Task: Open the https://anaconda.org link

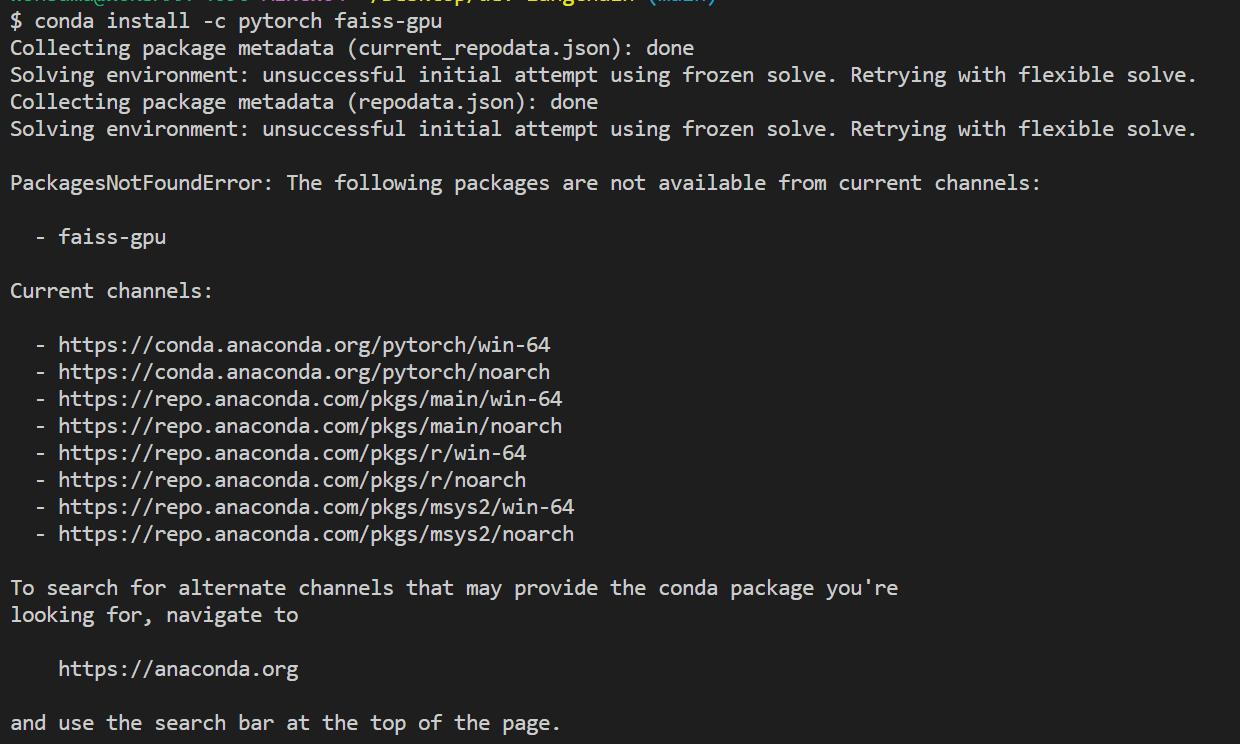Action: 178,669
